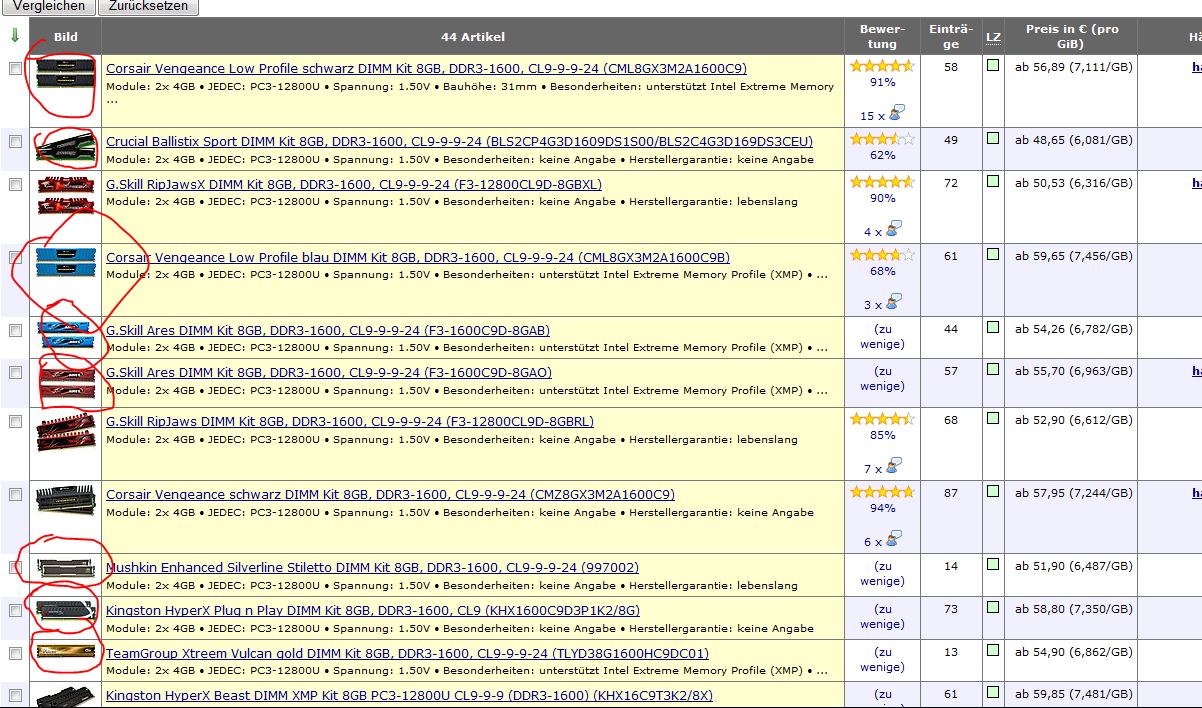This screenshot has width=1202, height=708.
Task: Open comments icon beside '6 x'
Action: [893, 538]
